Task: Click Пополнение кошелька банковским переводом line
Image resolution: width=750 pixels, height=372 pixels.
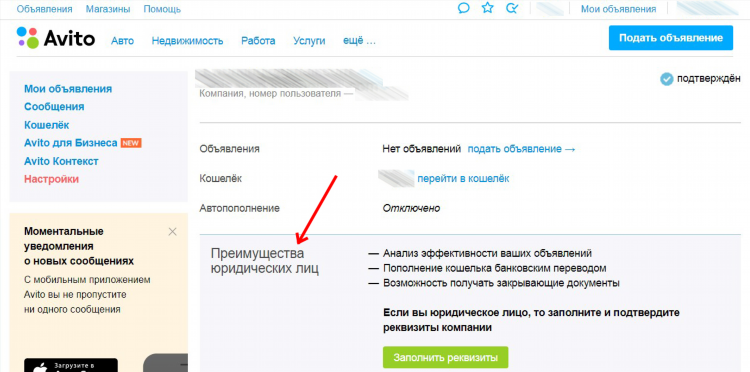Action: click(x=495, y=268)
